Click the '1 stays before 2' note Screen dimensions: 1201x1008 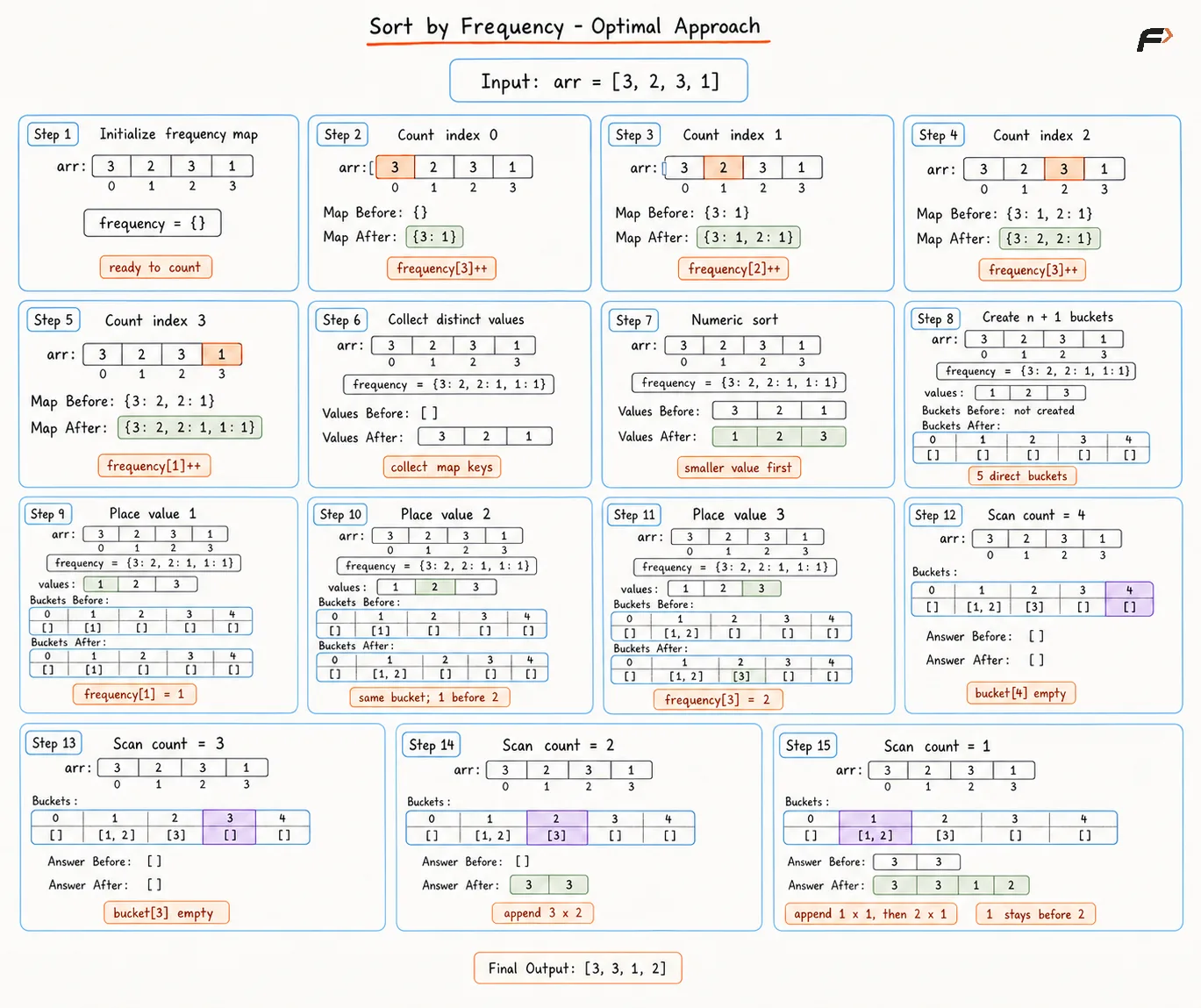point(1035,914)
